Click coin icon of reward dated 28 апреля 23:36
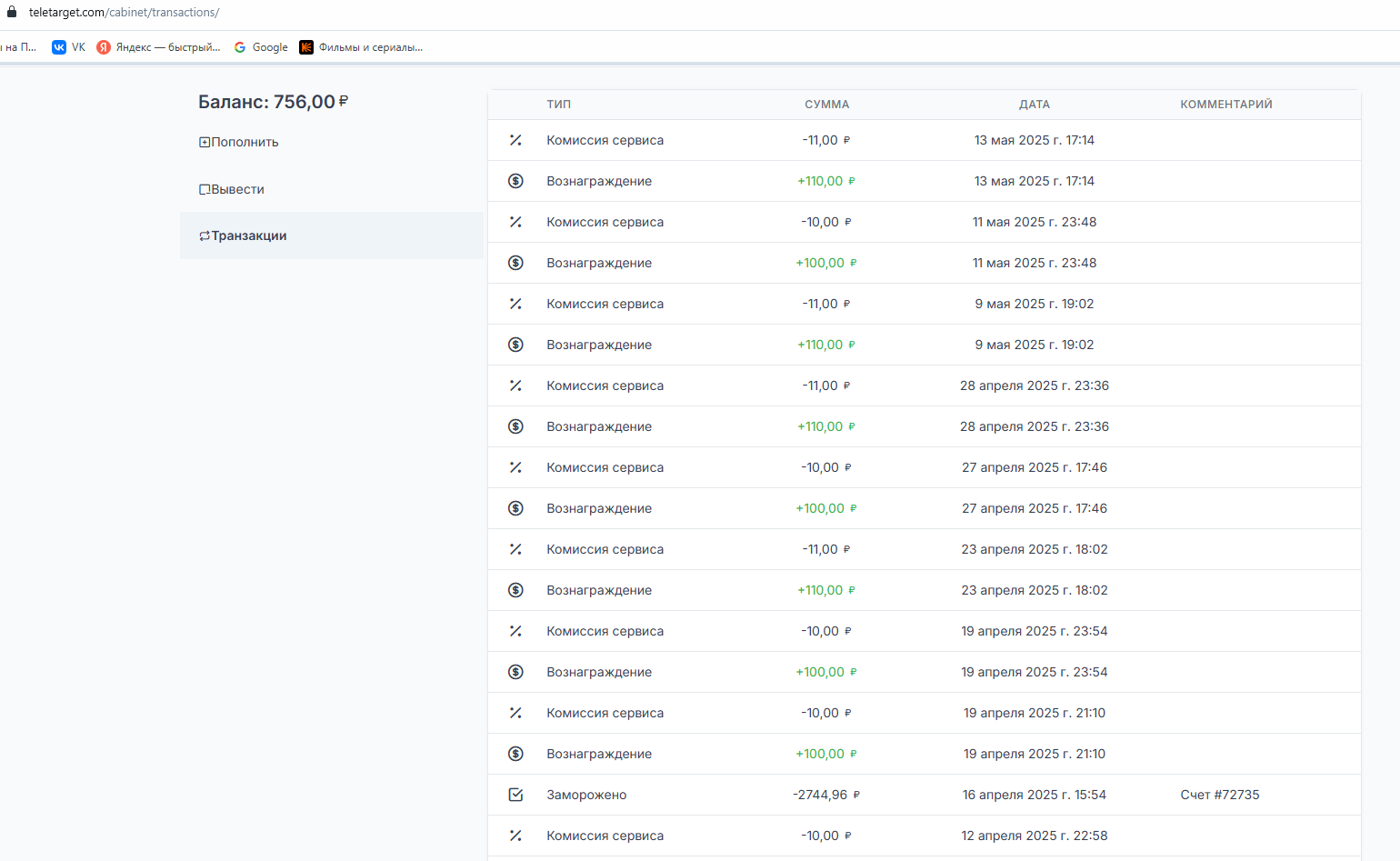Screen dimensions: 1400x861 [x=515, y=426]
